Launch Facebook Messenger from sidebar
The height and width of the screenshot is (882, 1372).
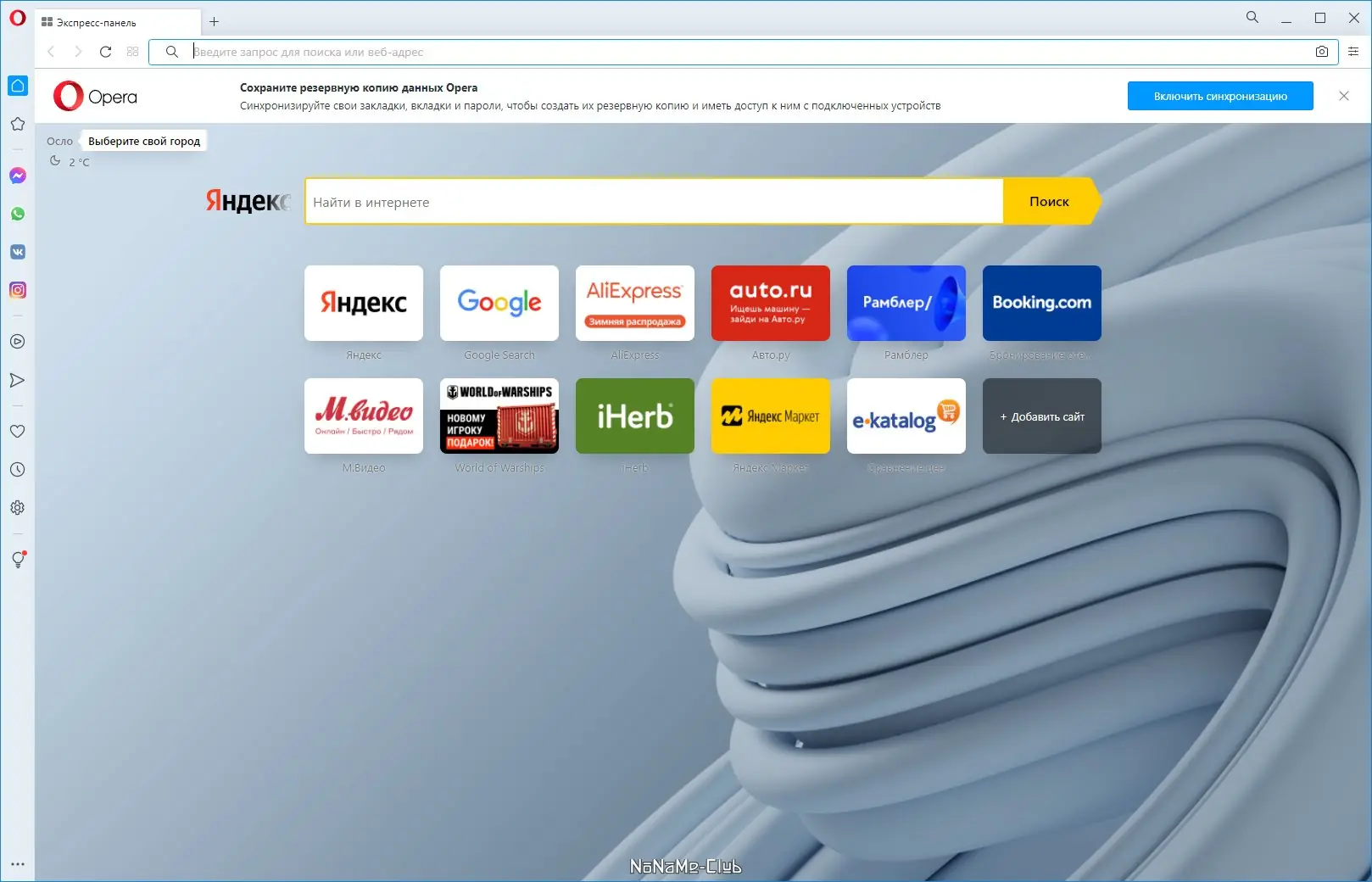coord(18,176)
